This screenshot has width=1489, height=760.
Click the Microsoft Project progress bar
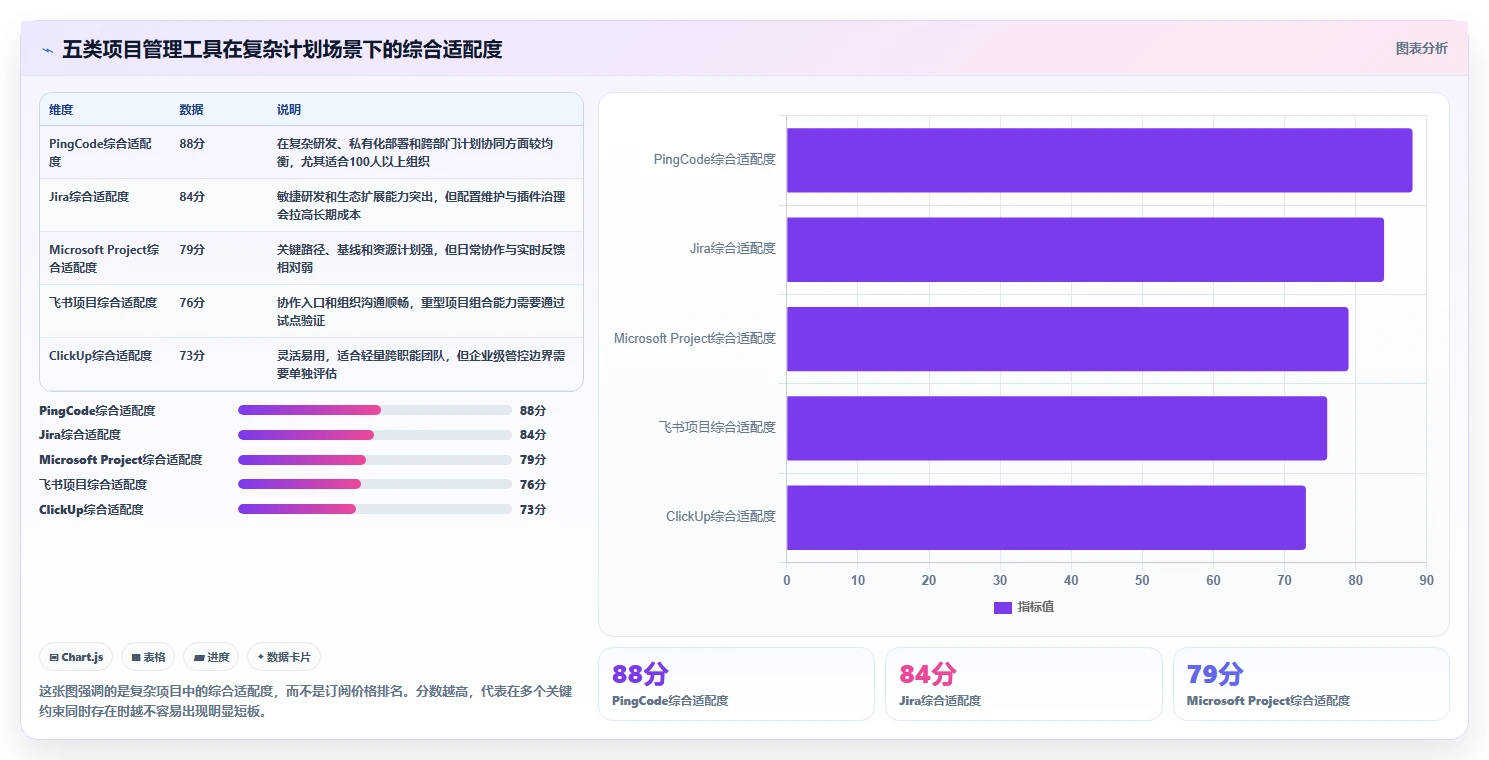(375, 460)
